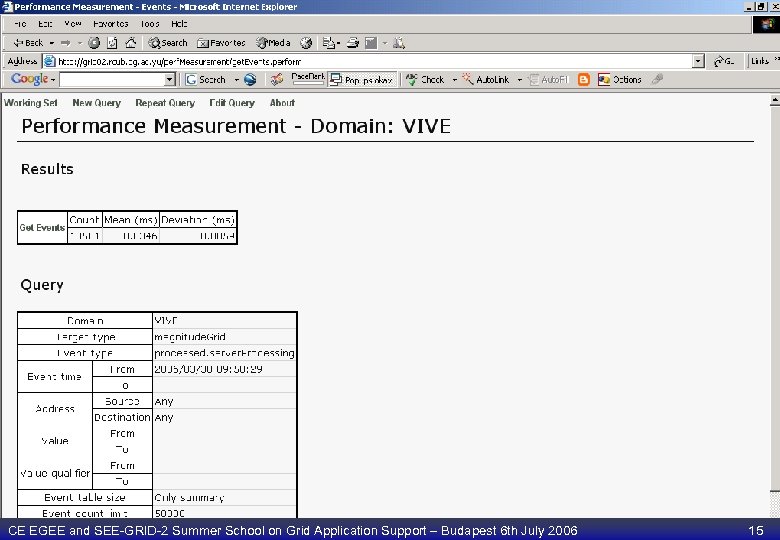Screen dimensions: 780x540
Task: Click the Refresh page icon
Action: pos(112,43)
